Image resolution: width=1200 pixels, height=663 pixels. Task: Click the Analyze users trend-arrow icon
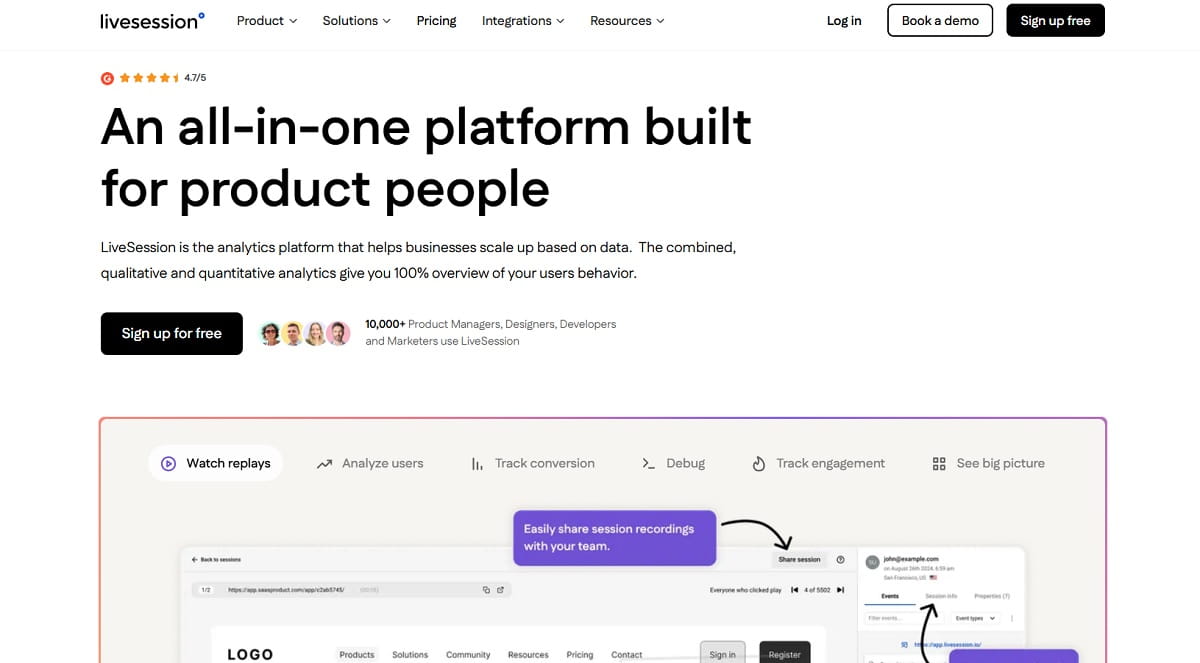click(x=324, y=464)
